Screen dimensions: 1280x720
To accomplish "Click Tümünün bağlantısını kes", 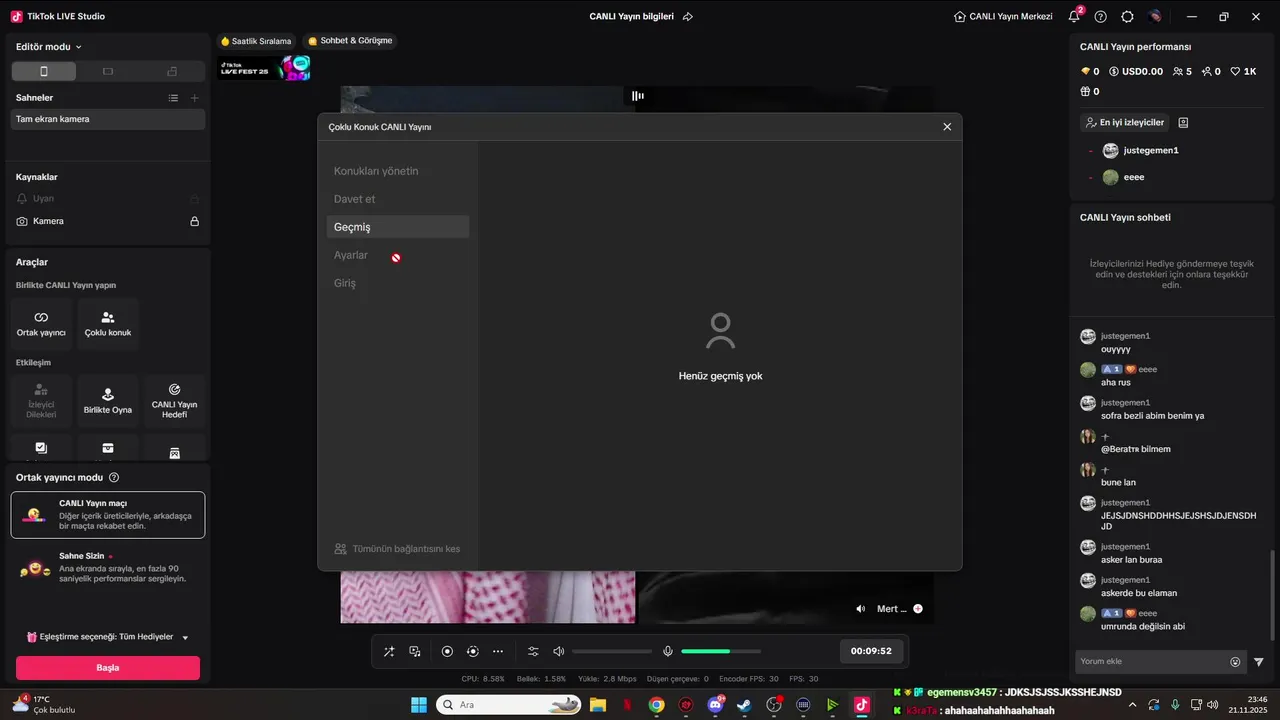I will (x=397, y=549).
